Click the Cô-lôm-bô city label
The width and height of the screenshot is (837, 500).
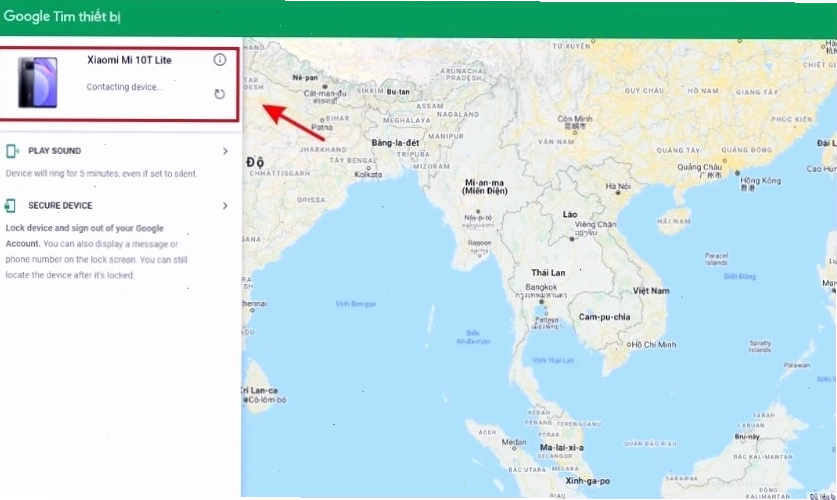click(x=265, y=400)
